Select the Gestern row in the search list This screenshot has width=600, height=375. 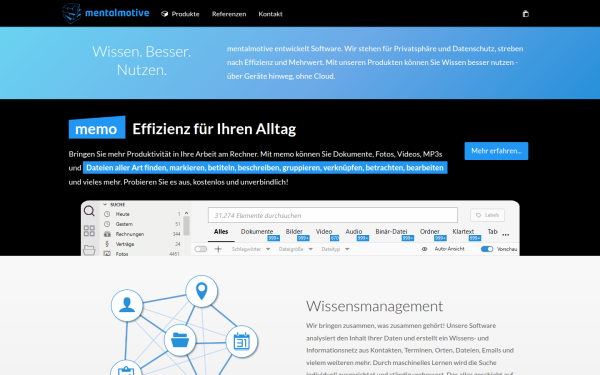(142, 224)
